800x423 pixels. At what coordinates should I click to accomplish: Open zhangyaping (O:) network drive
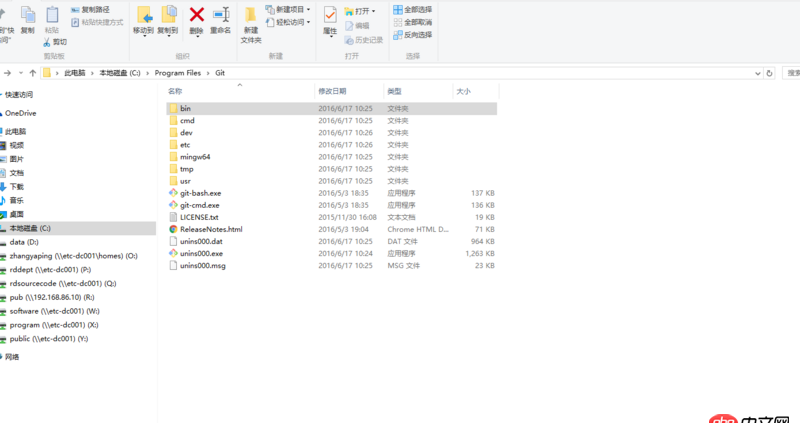[73, 256]
